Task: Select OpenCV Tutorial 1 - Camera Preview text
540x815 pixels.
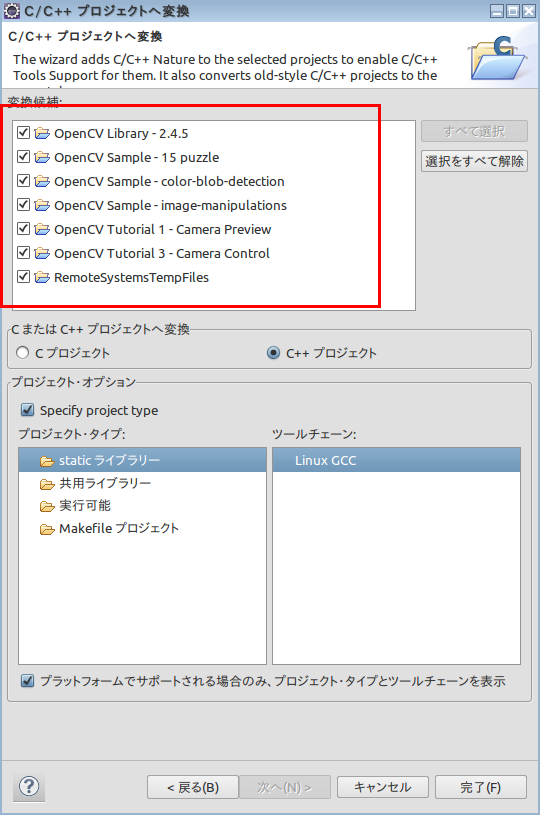Action: tap(163, 229)
